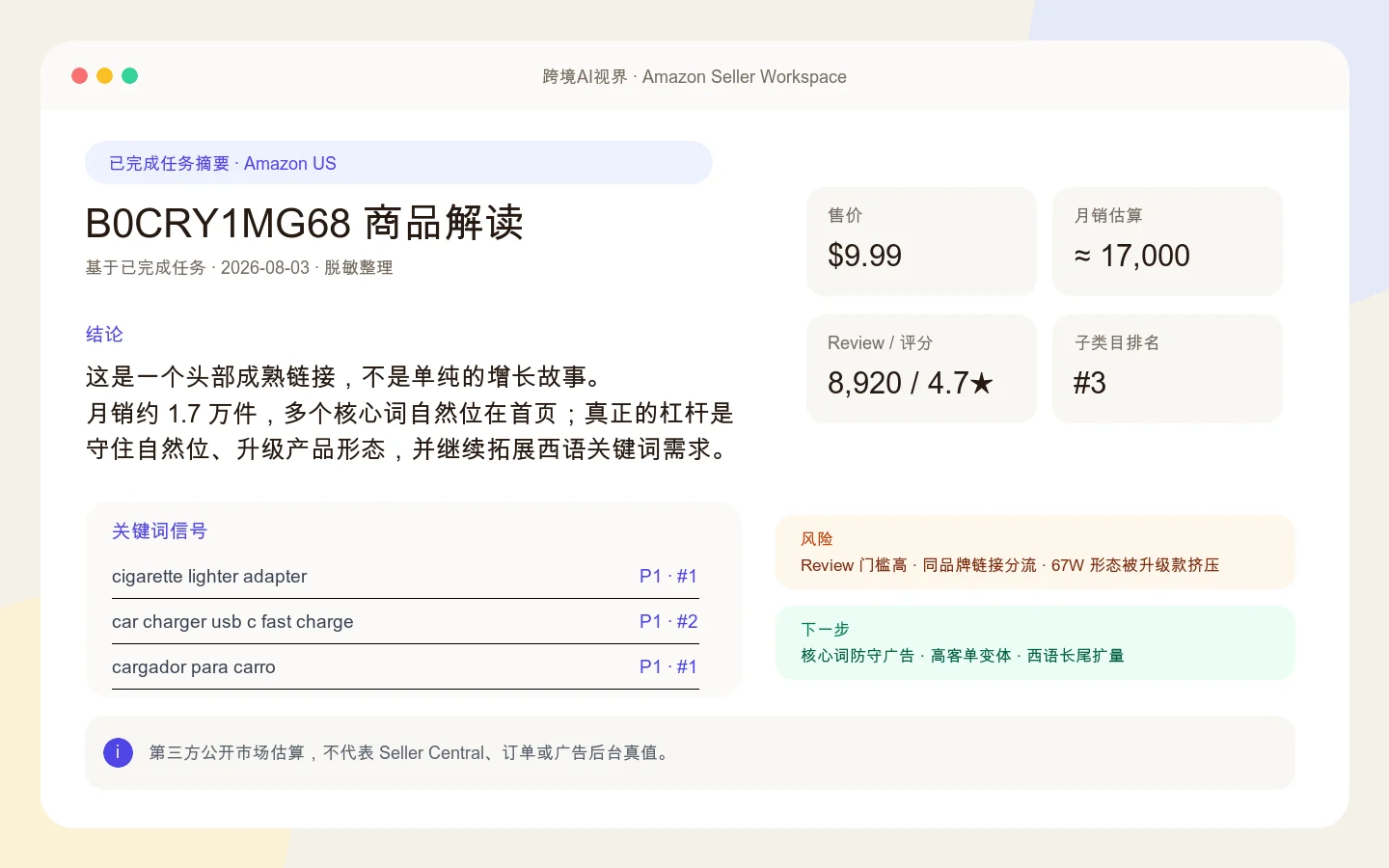The width and height of the screenshot is (1389, 868).
Task: Select the 子类目排名 #3 card
Action: tap(1167, 368)
